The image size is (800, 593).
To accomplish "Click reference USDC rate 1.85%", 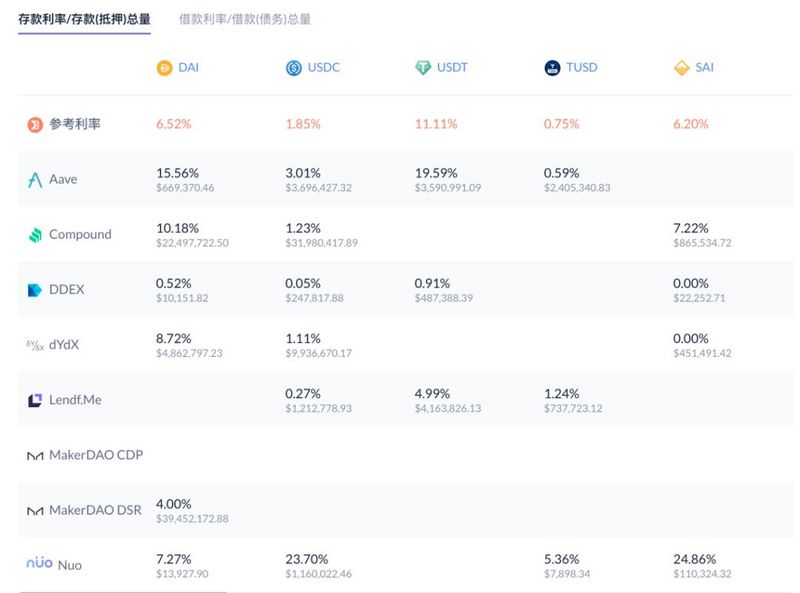I will (x=303, y=124).
